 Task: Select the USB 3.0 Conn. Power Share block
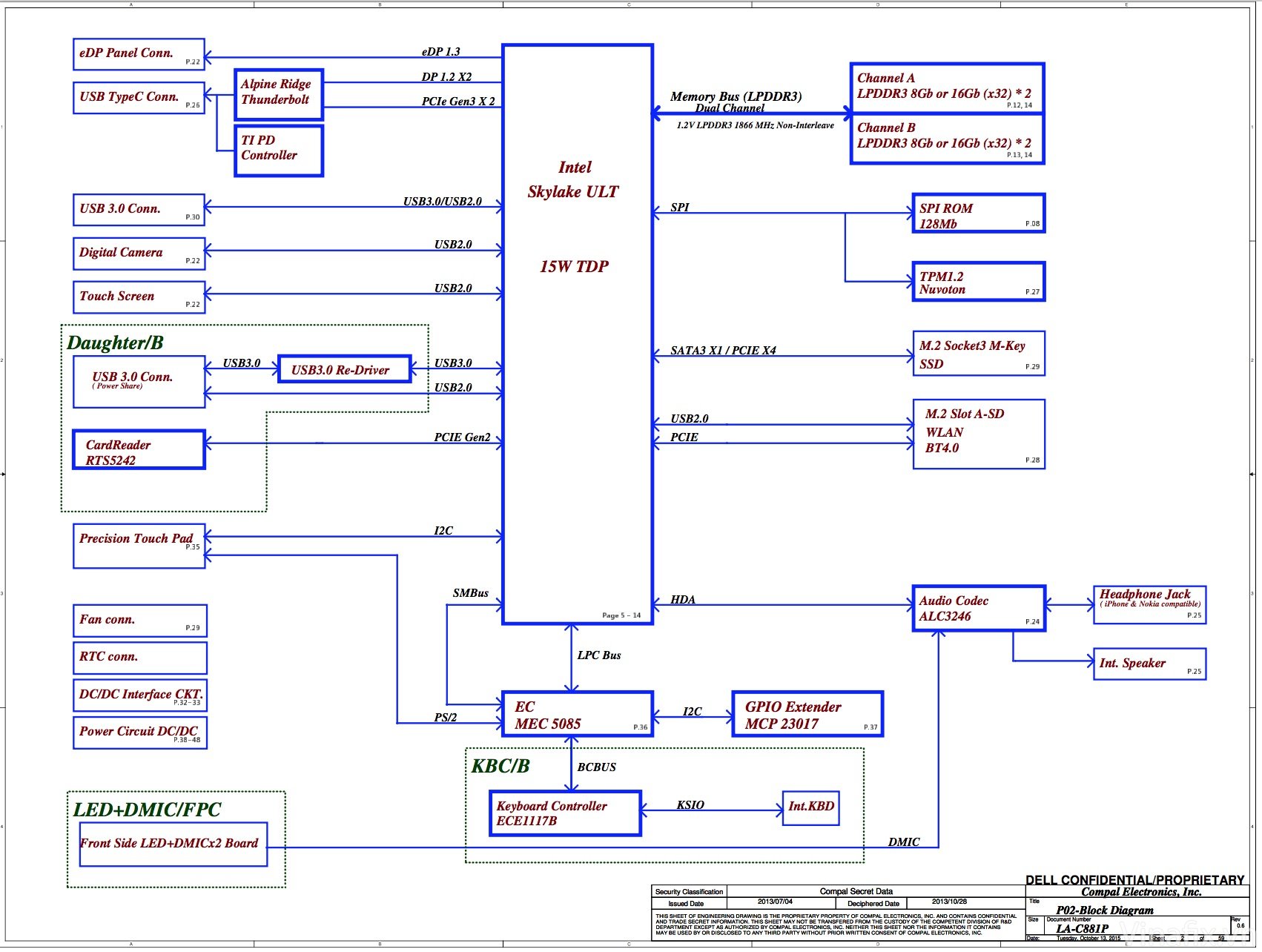(x=139, y=382)
